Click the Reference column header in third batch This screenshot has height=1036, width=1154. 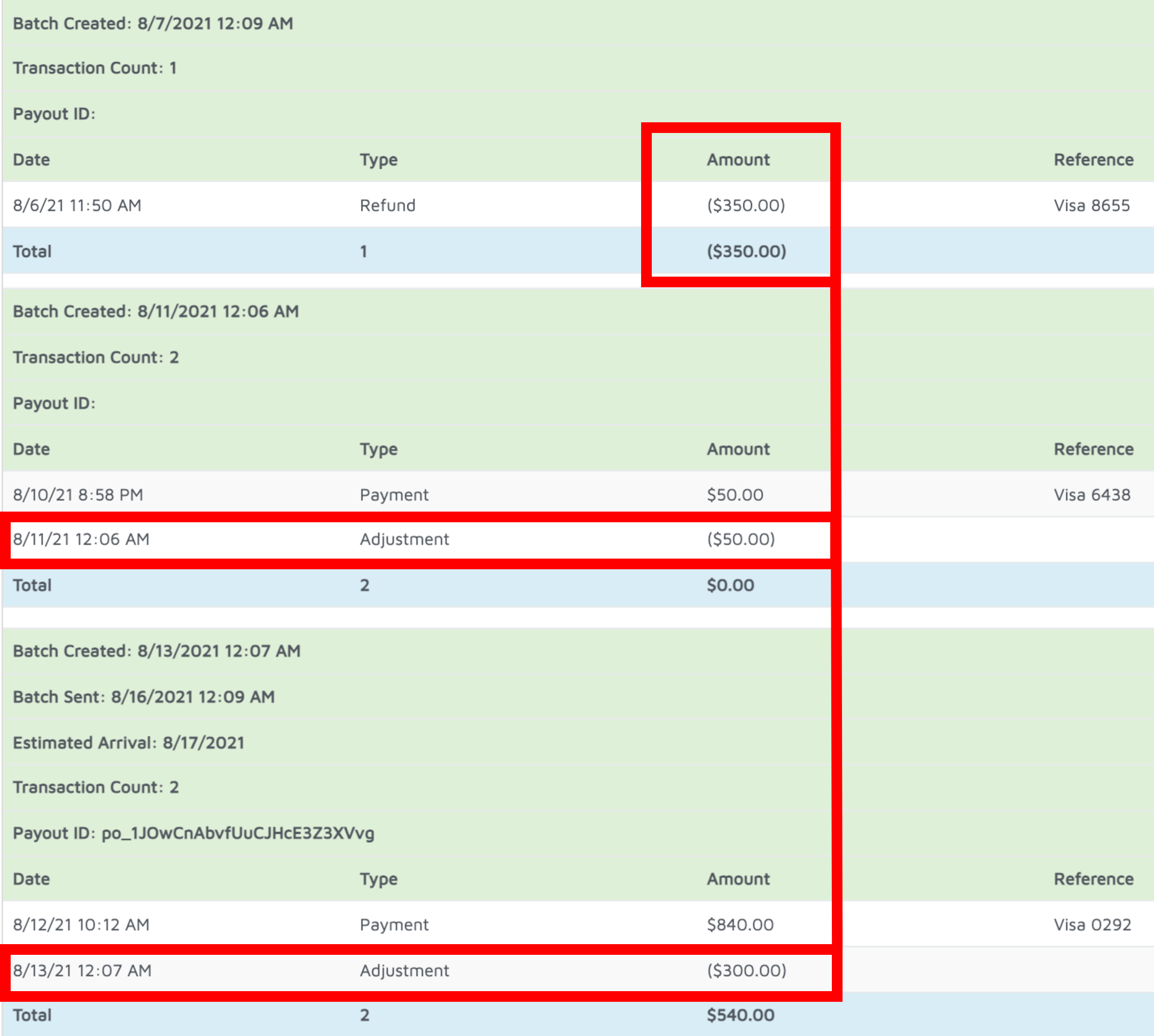(1093, 879)
